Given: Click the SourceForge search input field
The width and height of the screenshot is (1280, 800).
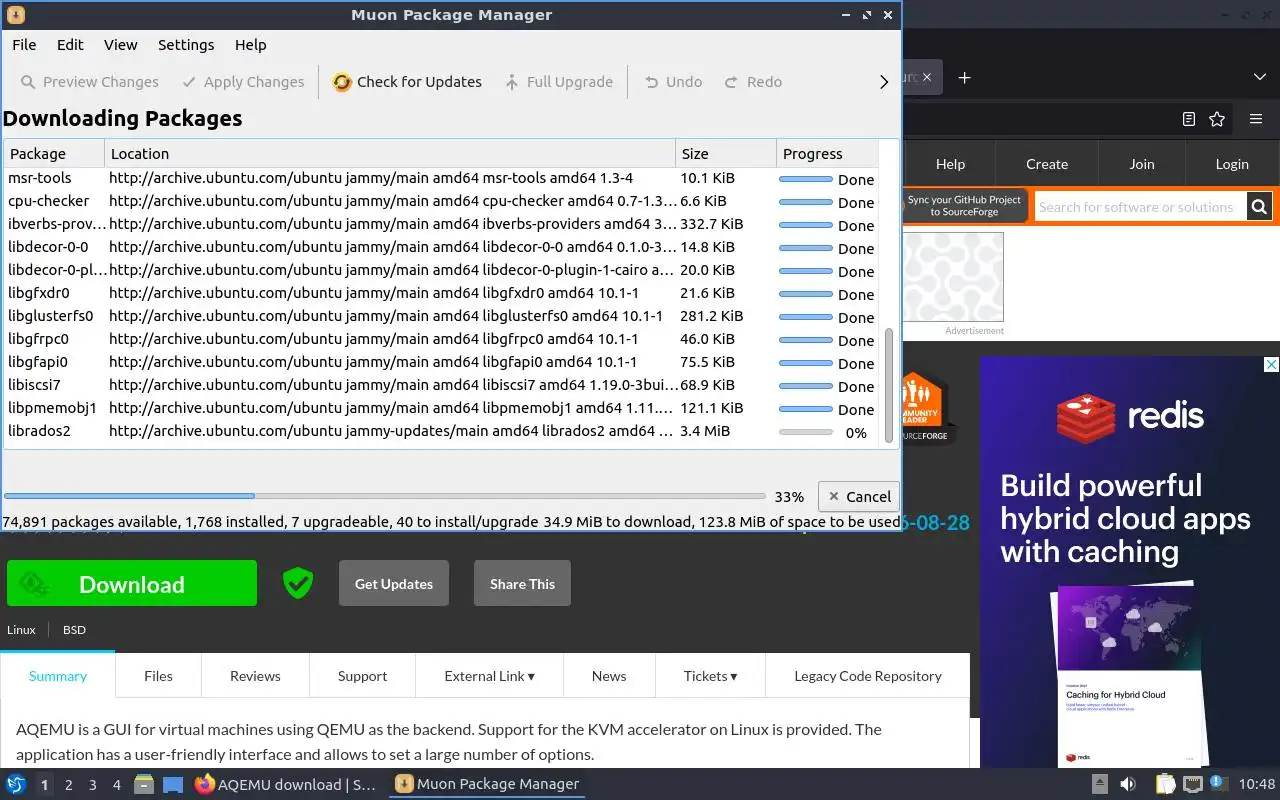Looking at the screenshot, I should click(1140, 207).
